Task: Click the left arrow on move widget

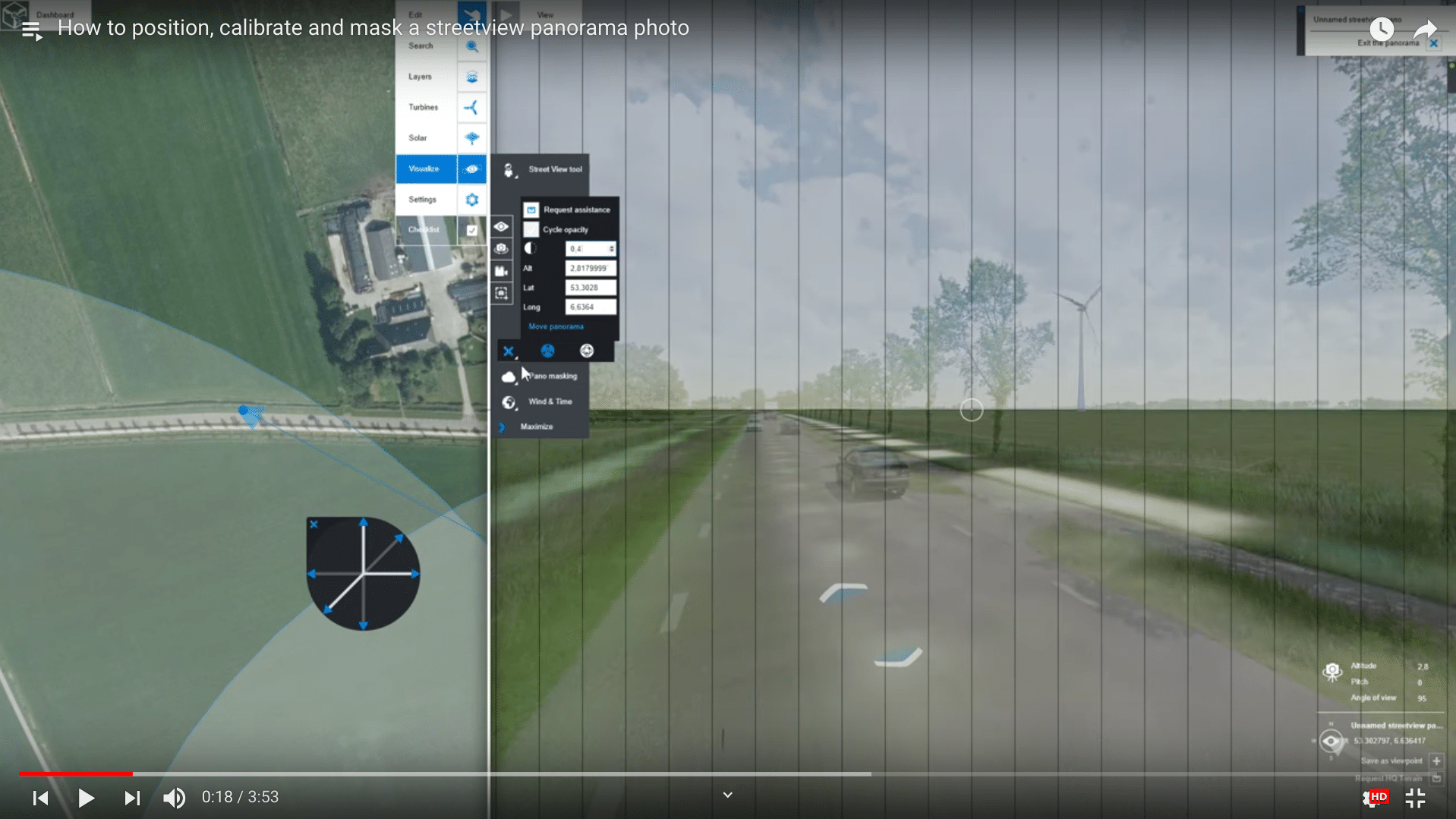Action: [x=311, y=574]
